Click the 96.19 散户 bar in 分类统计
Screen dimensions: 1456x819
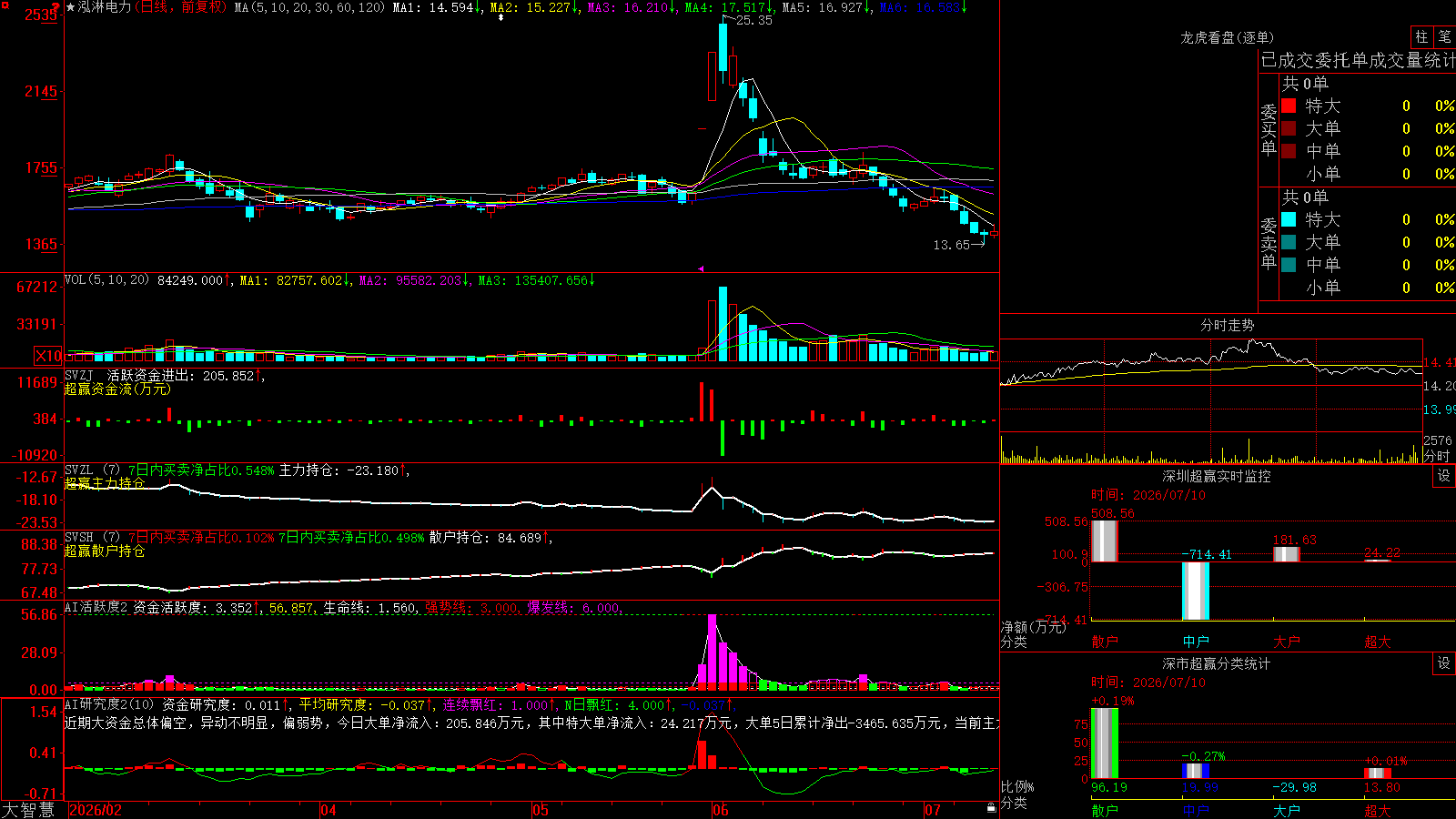click(1105, 743)
